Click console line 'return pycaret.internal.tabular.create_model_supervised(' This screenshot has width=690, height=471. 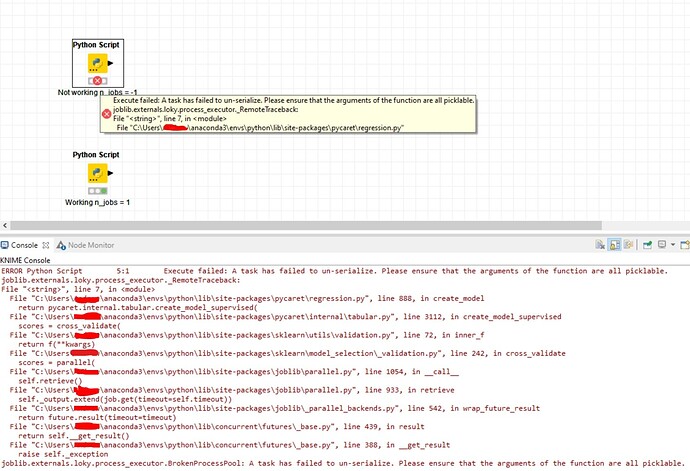click(x=138, y=308)
